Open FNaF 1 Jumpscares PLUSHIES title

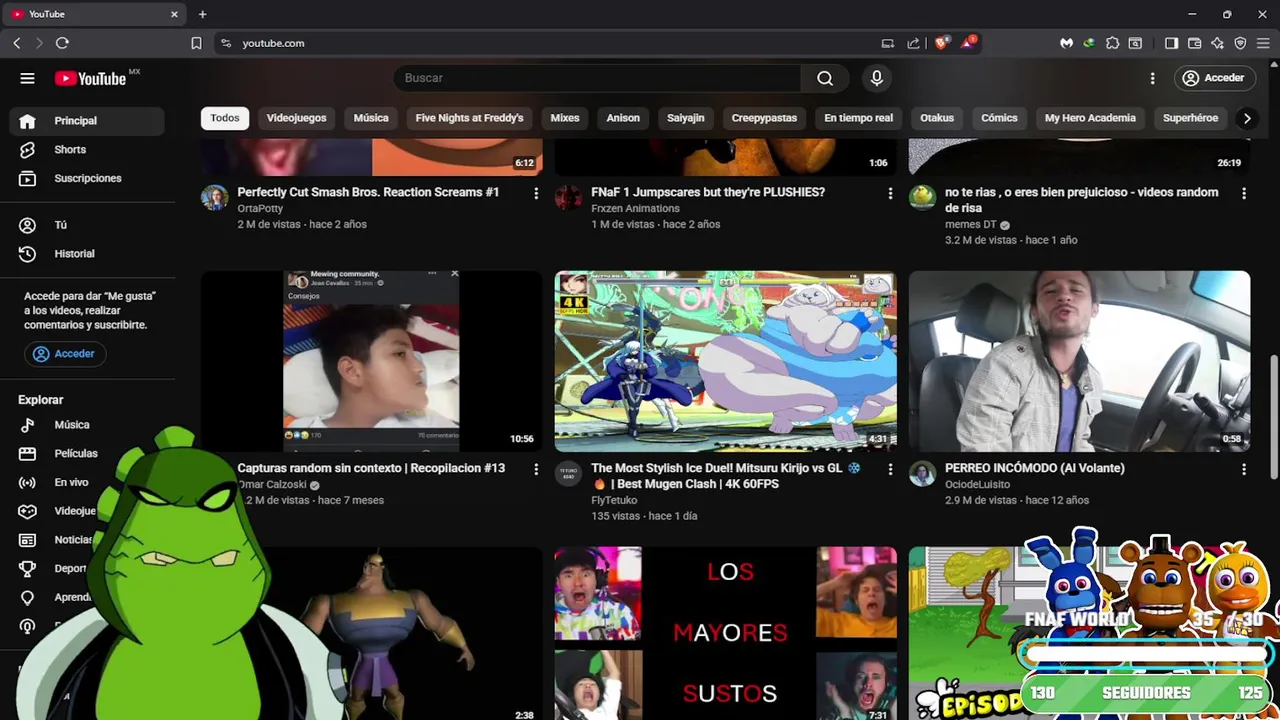click(708, 192)
